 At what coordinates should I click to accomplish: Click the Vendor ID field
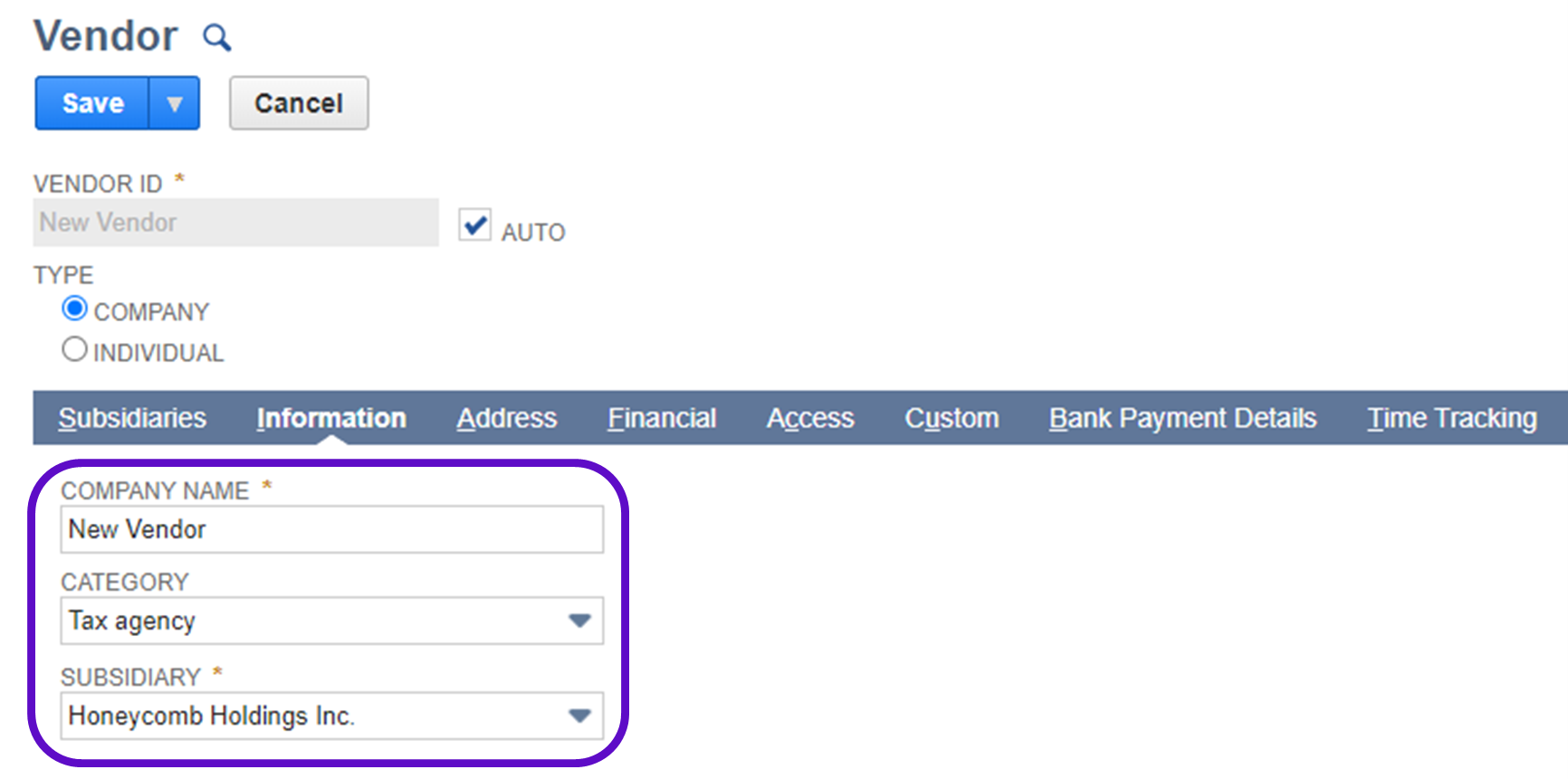[x=235, y=223]
